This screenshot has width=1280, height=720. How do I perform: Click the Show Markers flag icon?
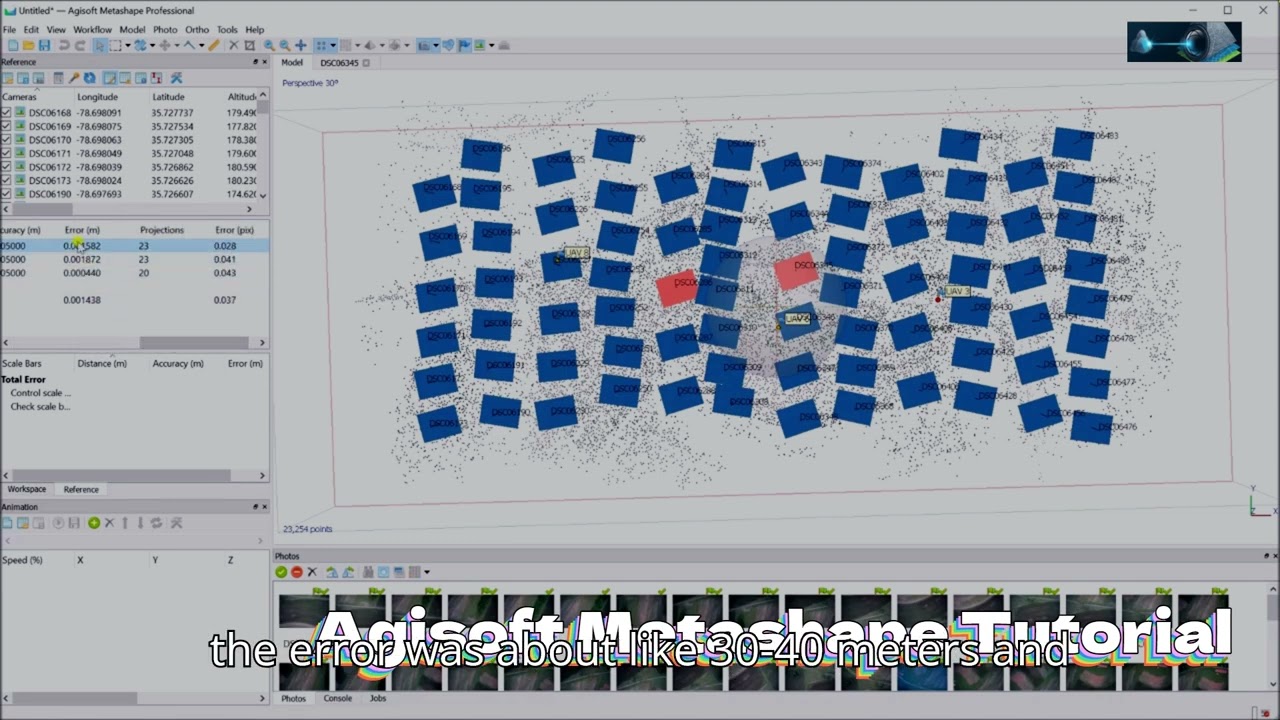(x=463, y=45)
